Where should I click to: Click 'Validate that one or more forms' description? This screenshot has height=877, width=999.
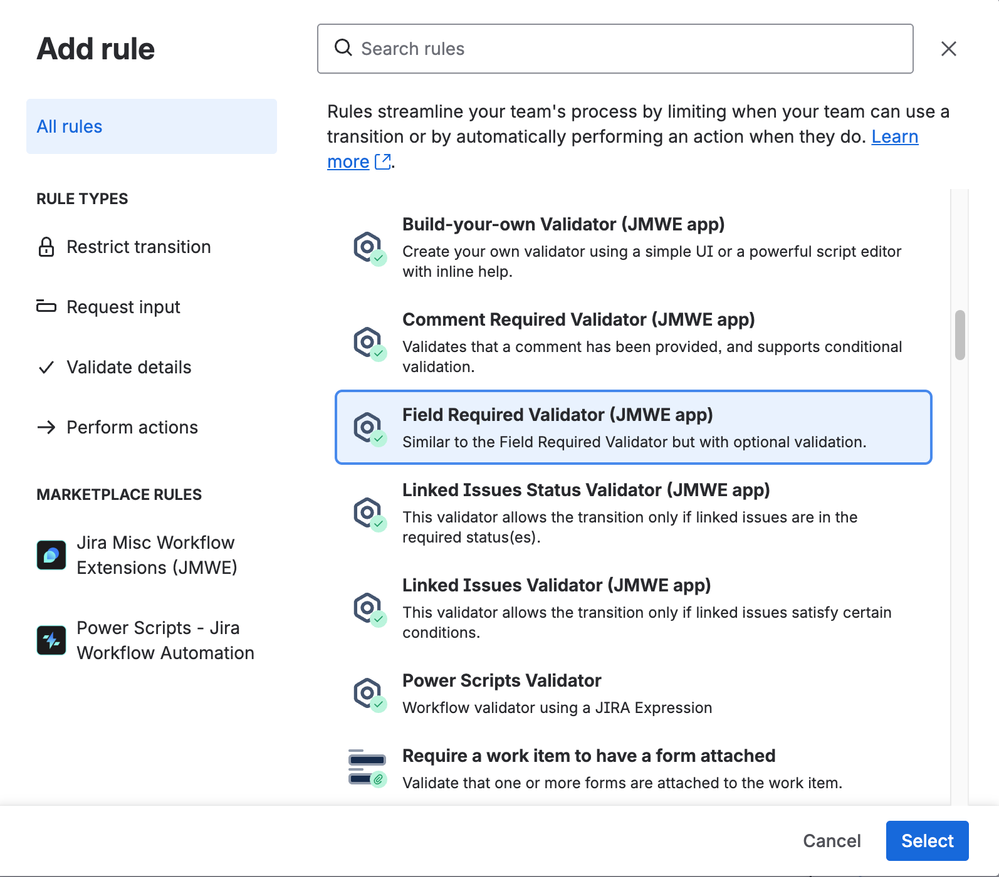622,783
